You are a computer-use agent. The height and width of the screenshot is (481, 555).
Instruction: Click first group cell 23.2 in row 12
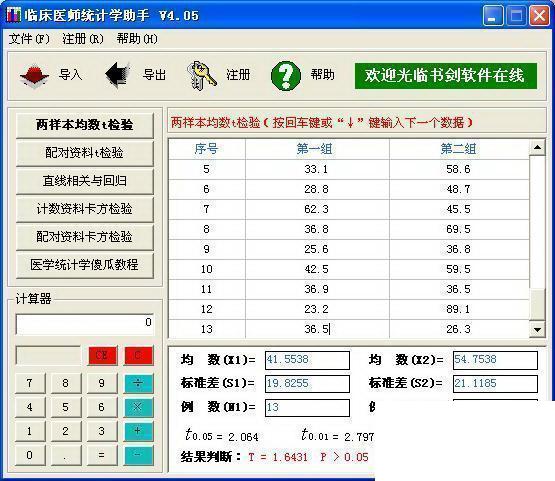[317, 309]
